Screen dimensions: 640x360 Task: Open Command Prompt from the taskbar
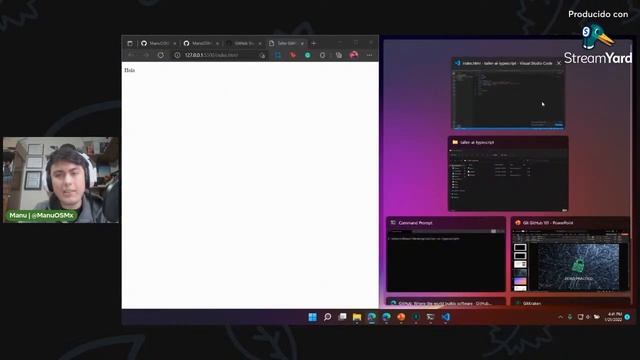(x=430, y=317)
